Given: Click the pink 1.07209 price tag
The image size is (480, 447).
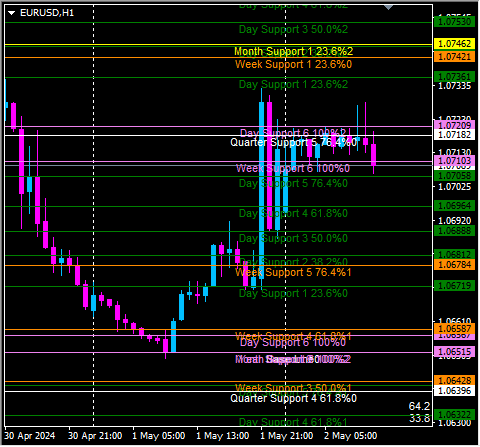Looking at the screenshot, I should pyautogui.click(x=454, y=126).
